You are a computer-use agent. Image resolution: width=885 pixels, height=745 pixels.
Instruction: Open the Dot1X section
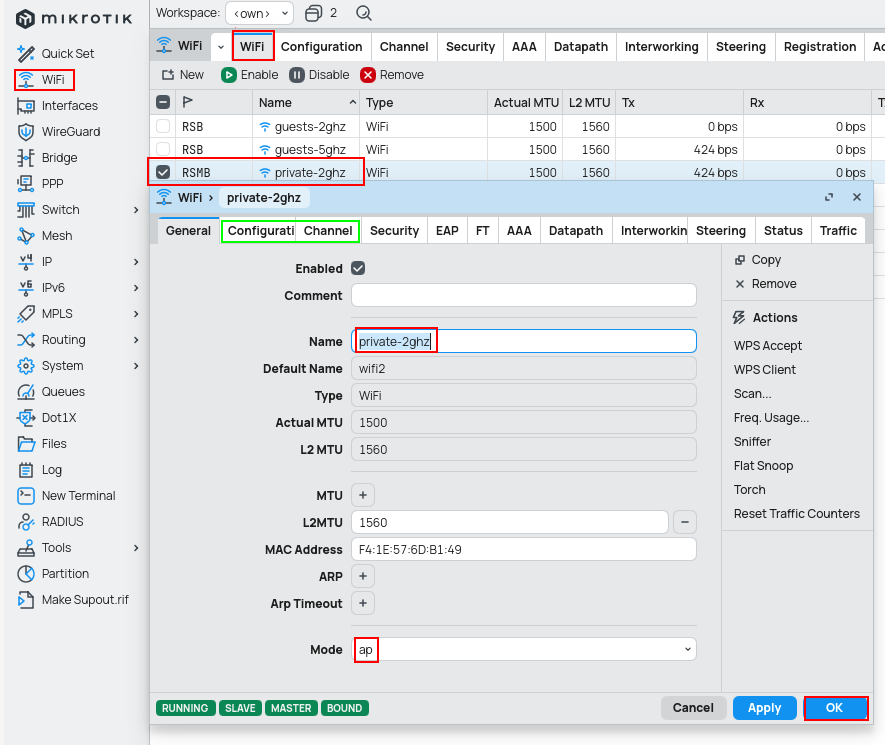click(x=47, y=418)
